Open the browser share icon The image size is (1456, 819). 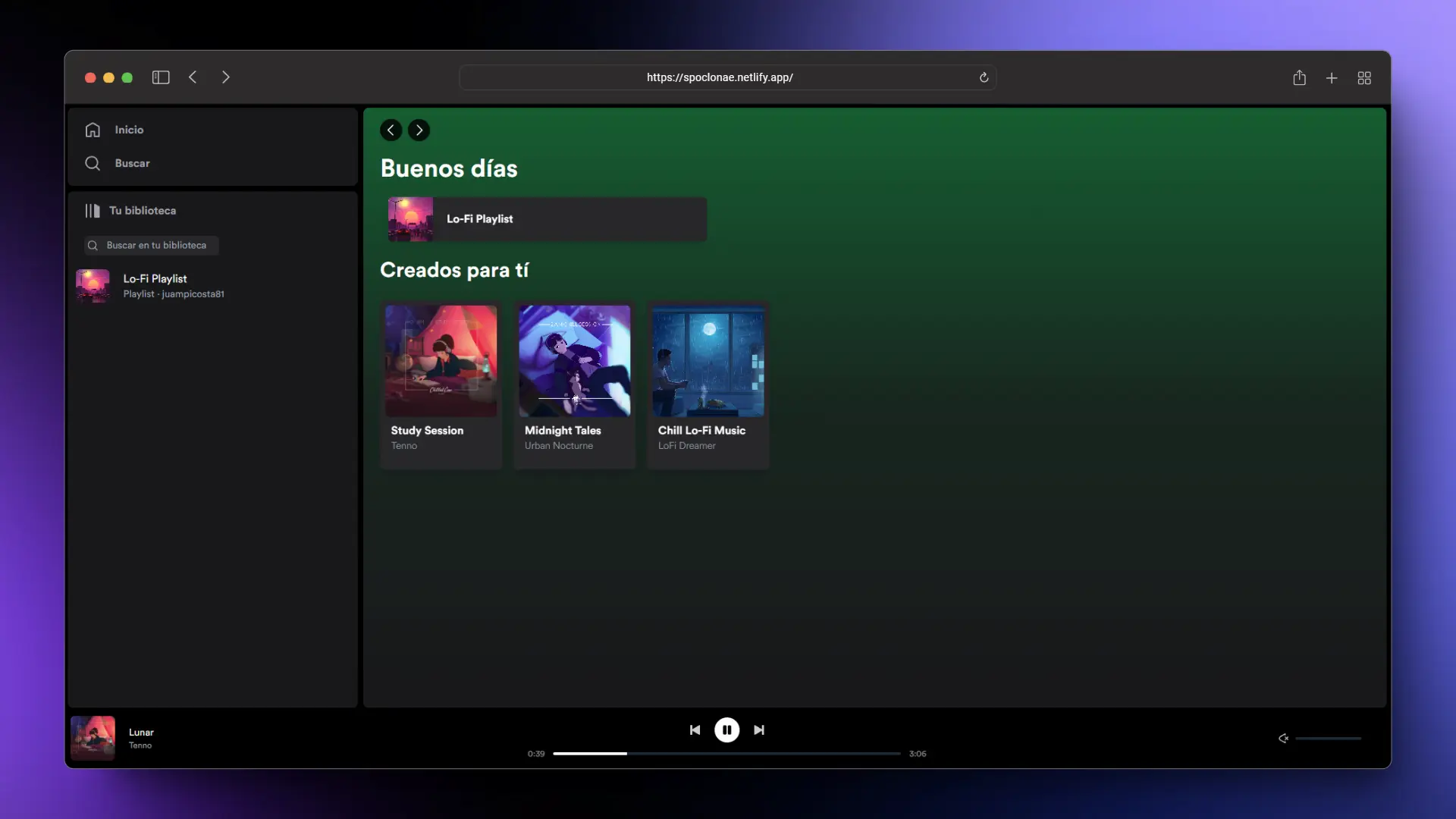(1299, 77)
